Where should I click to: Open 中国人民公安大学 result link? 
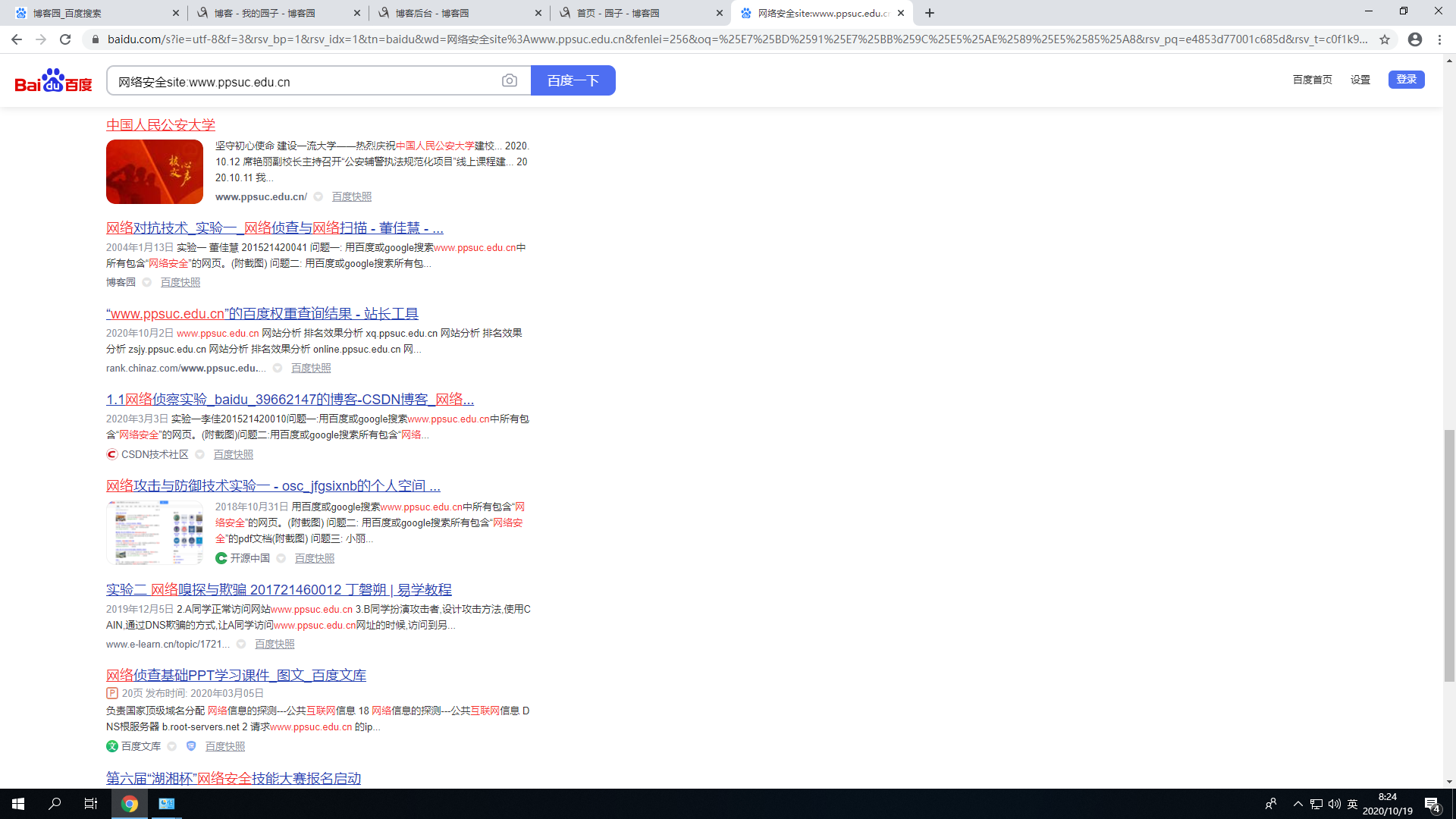click(161, 125)
